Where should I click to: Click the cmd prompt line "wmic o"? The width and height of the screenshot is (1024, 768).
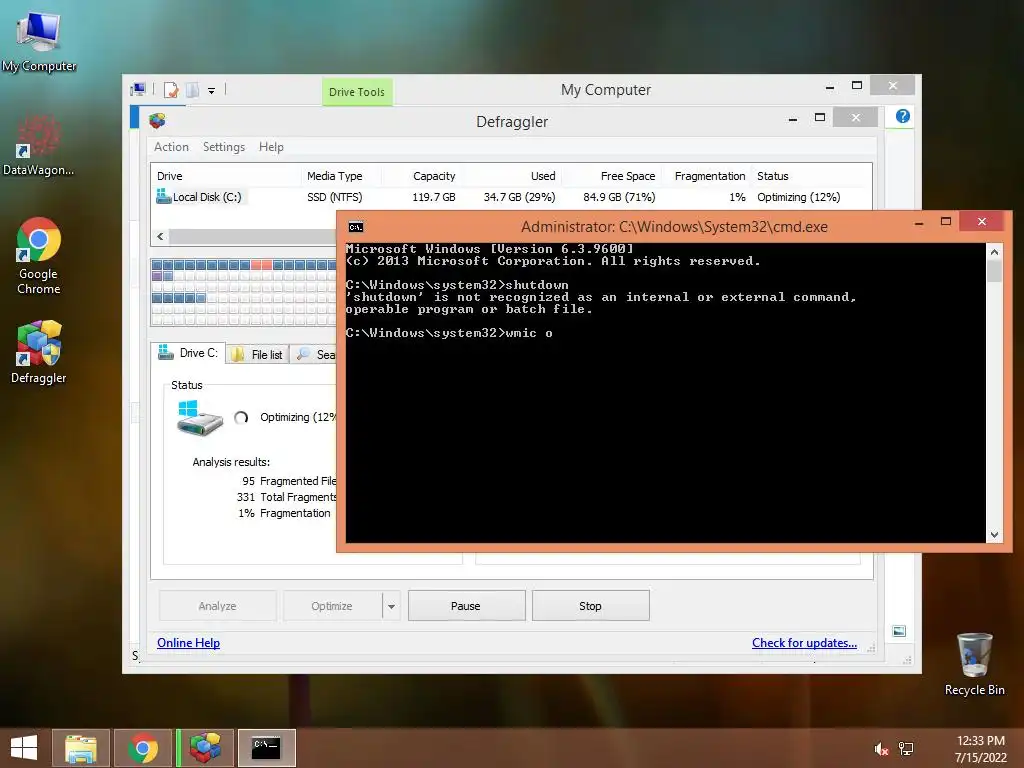click(449, 333)
